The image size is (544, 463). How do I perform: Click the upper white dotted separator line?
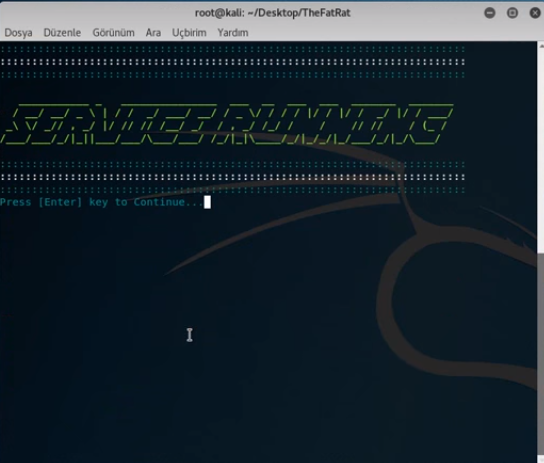point(232,62)
